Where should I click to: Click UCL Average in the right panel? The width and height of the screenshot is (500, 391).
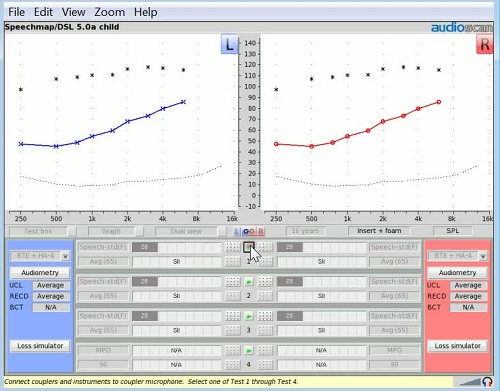point(468,285)
